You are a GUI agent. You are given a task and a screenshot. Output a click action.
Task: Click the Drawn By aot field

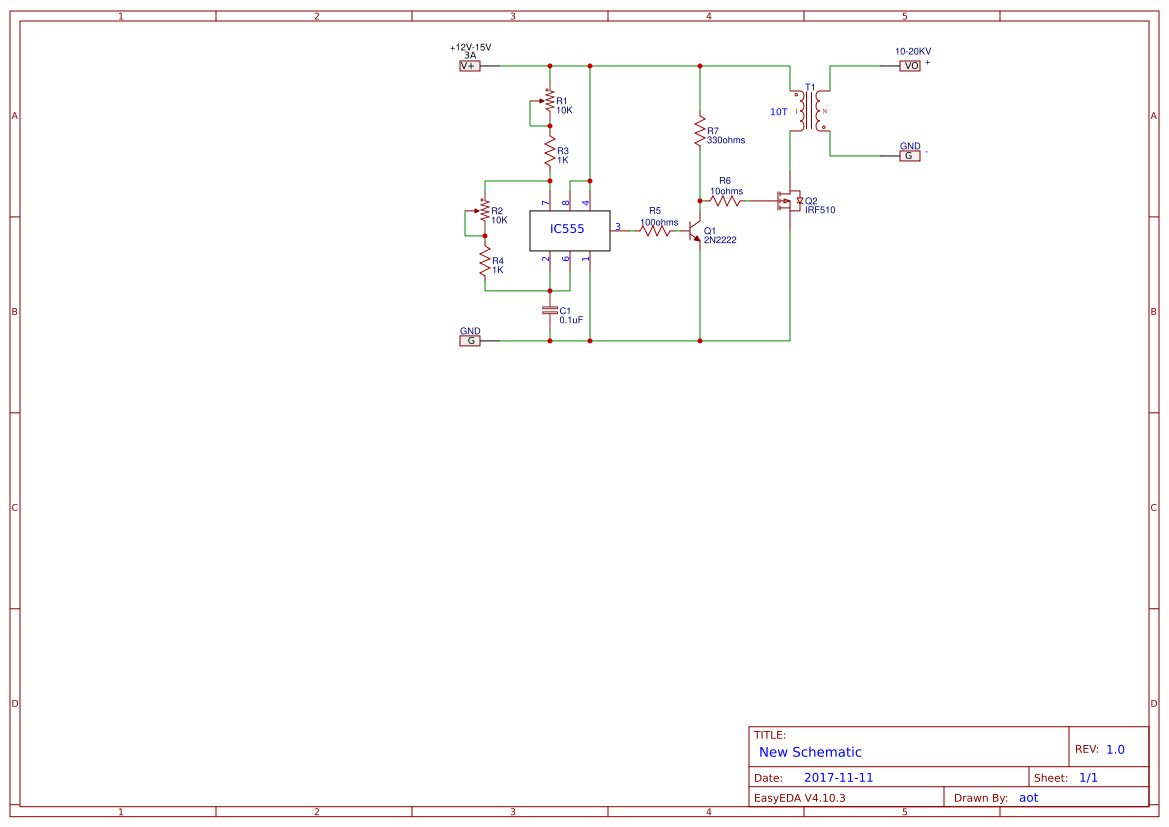click(x=1028, y=797)
